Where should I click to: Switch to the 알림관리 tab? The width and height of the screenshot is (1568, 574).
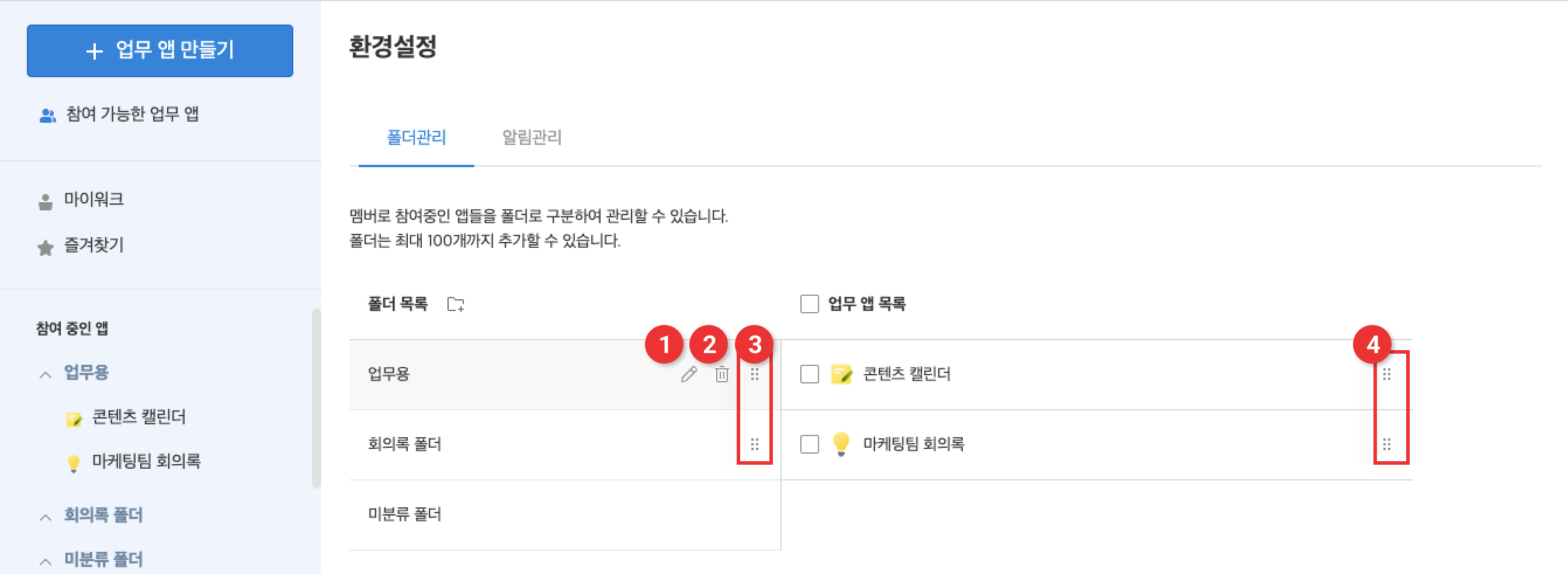click(532, 138)
